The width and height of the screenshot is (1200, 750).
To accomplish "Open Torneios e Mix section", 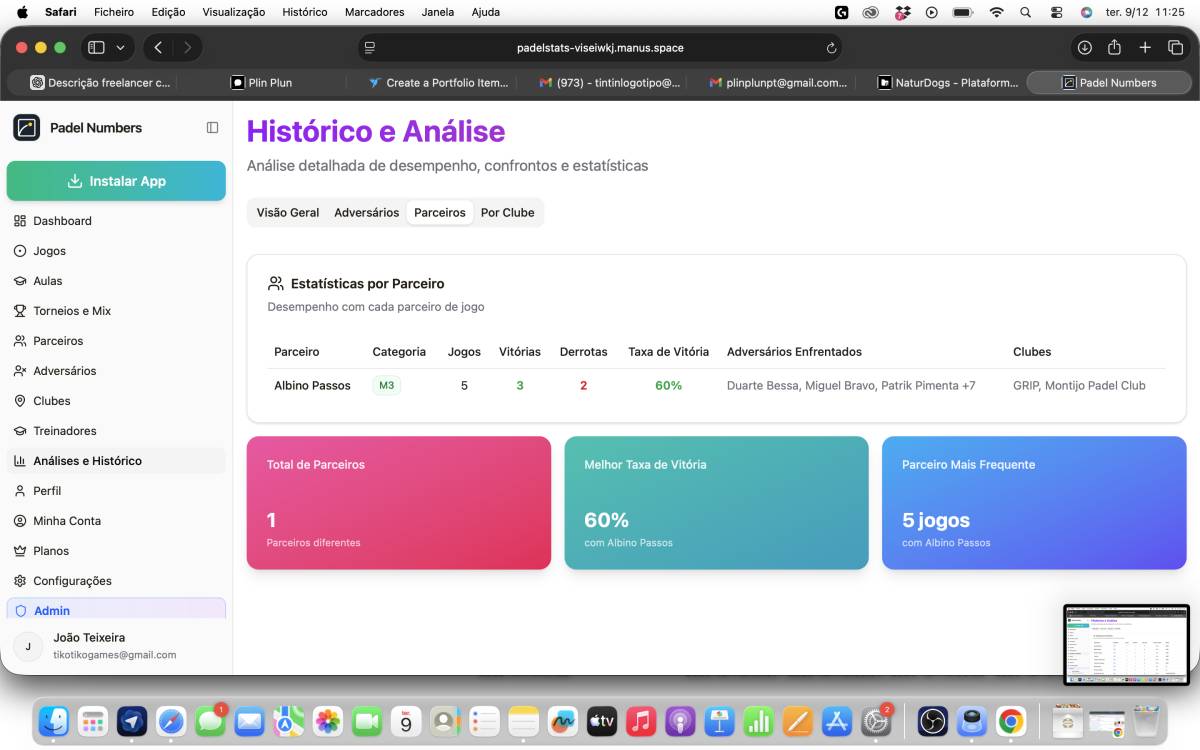I will tap(116, 311).
